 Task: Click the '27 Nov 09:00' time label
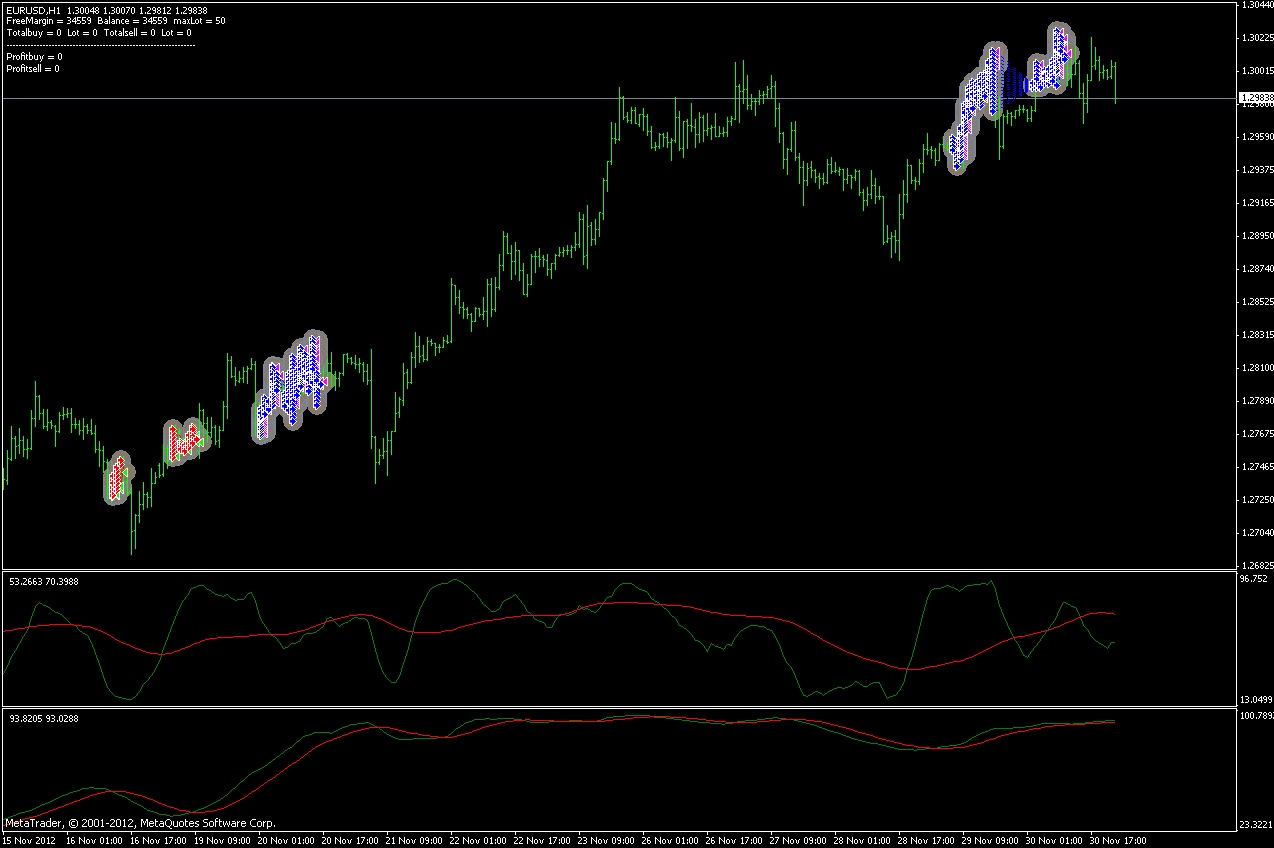[798, 841]
